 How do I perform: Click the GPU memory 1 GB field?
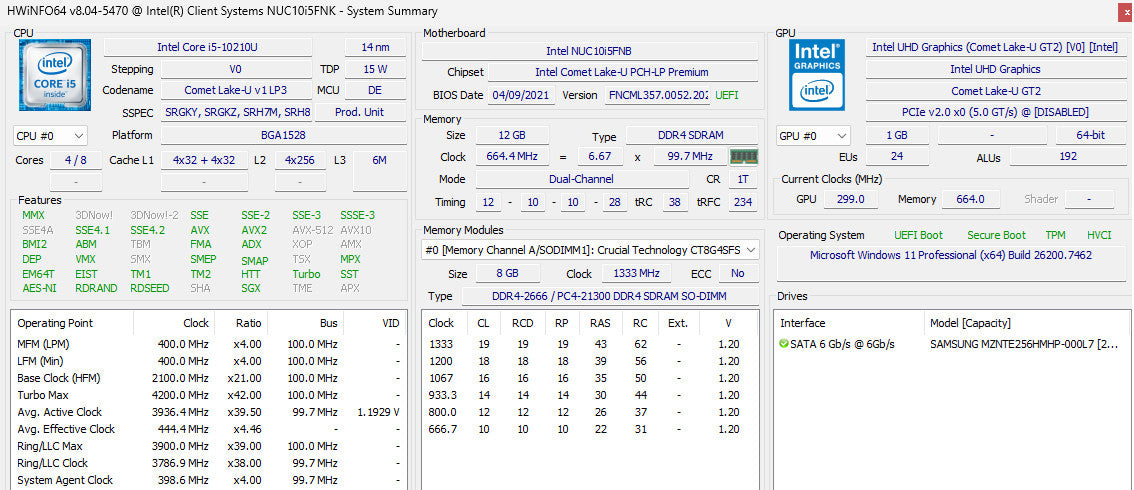point(897,135)
